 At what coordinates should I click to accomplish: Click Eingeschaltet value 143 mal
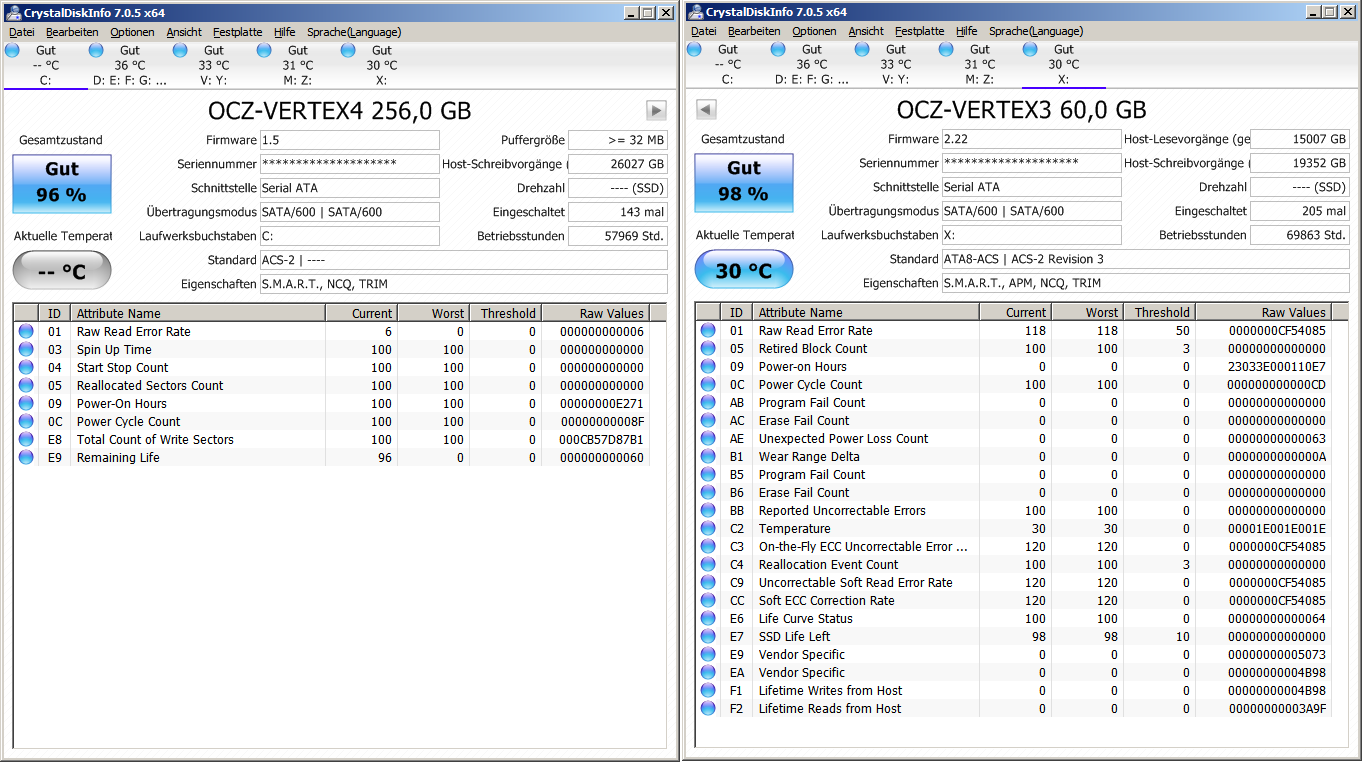(617, 212)
